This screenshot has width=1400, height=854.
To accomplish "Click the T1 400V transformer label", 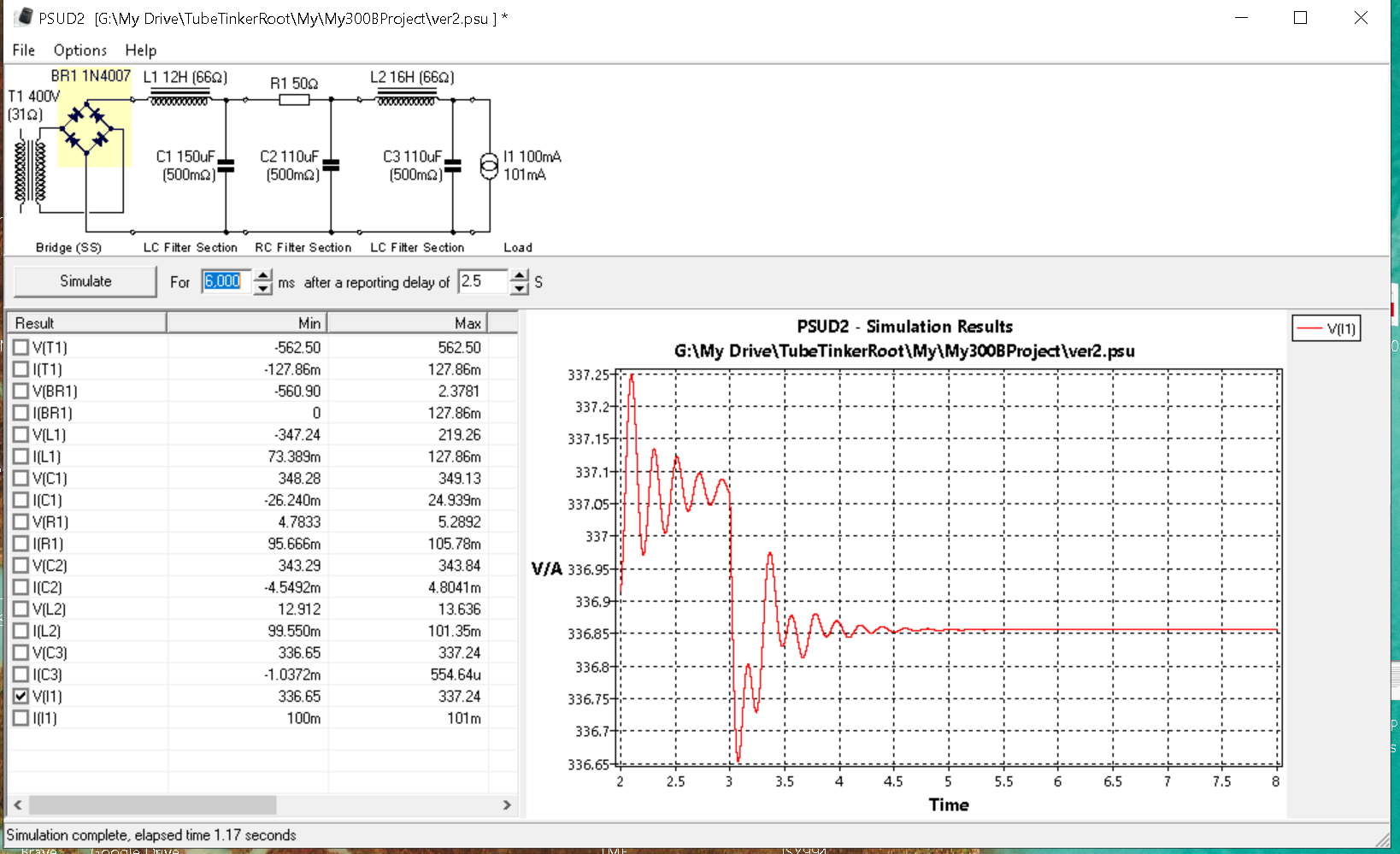I will [34, 96].
